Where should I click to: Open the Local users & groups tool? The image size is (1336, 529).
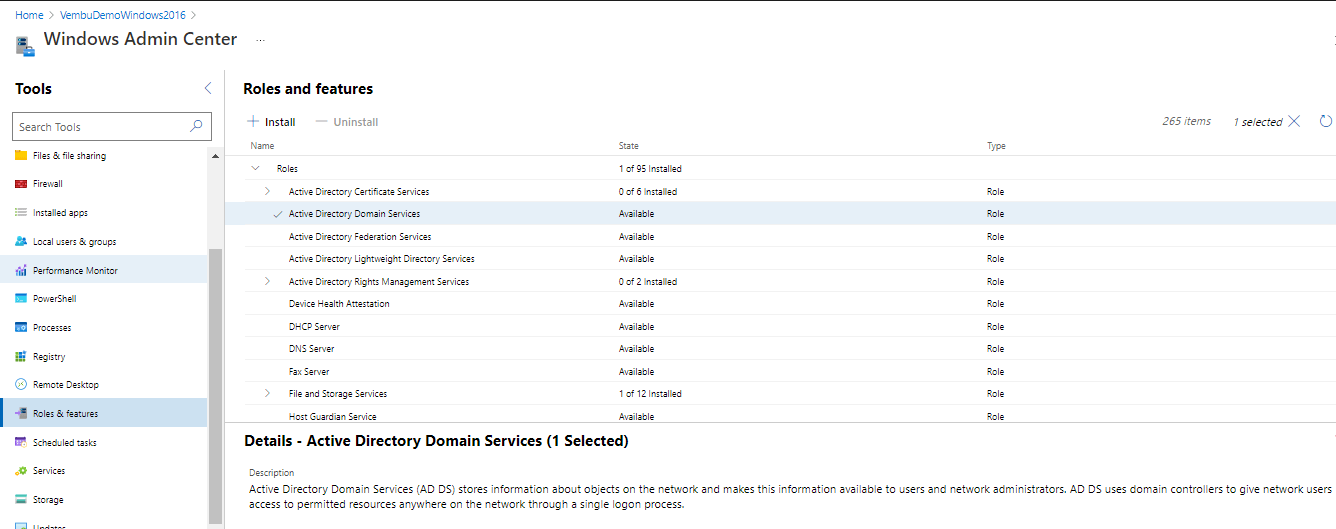[74, 242]
